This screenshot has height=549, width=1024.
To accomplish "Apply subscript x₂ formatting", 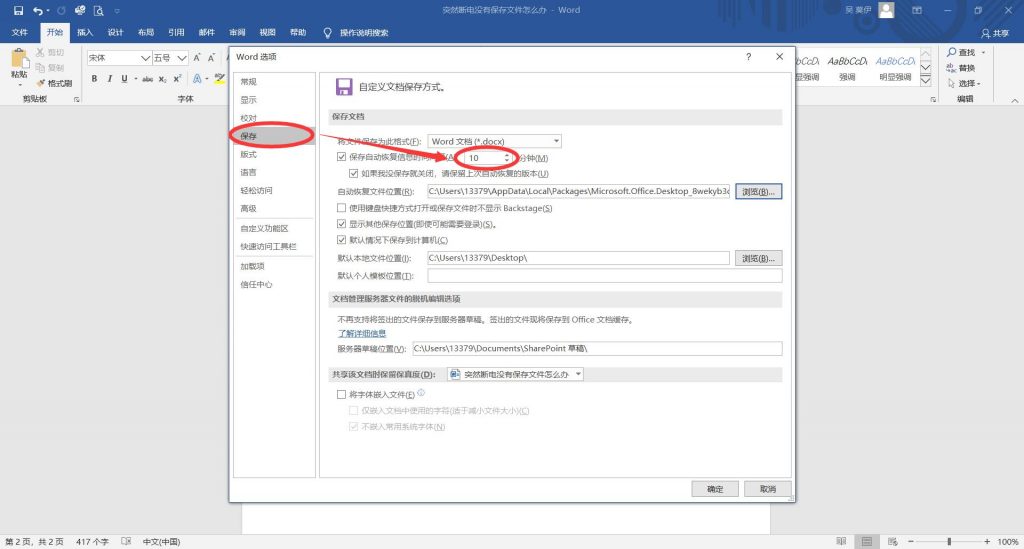I will click(163, 79).
